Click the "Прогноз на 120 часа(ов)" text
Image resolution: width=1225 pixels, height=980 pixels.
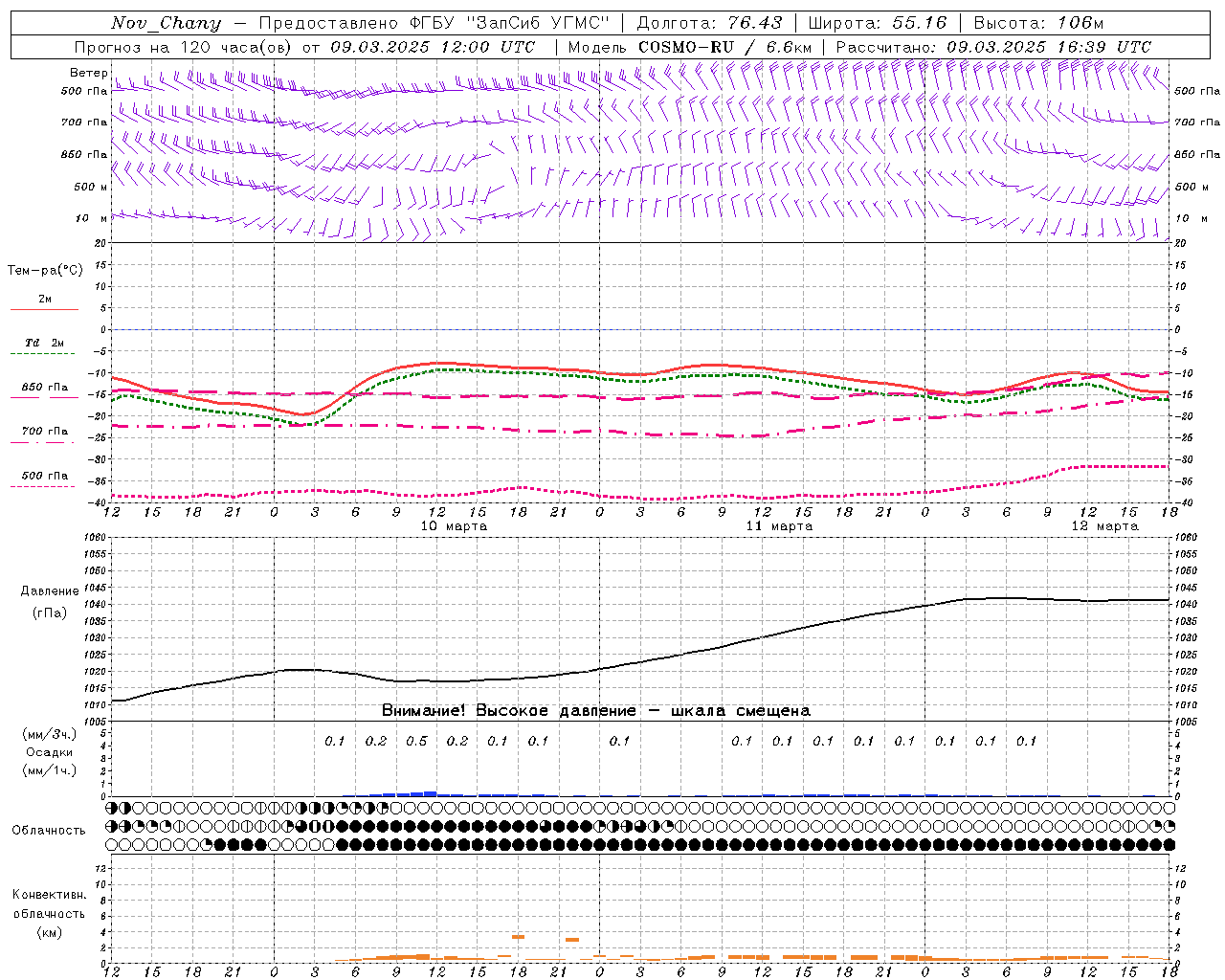184,47
